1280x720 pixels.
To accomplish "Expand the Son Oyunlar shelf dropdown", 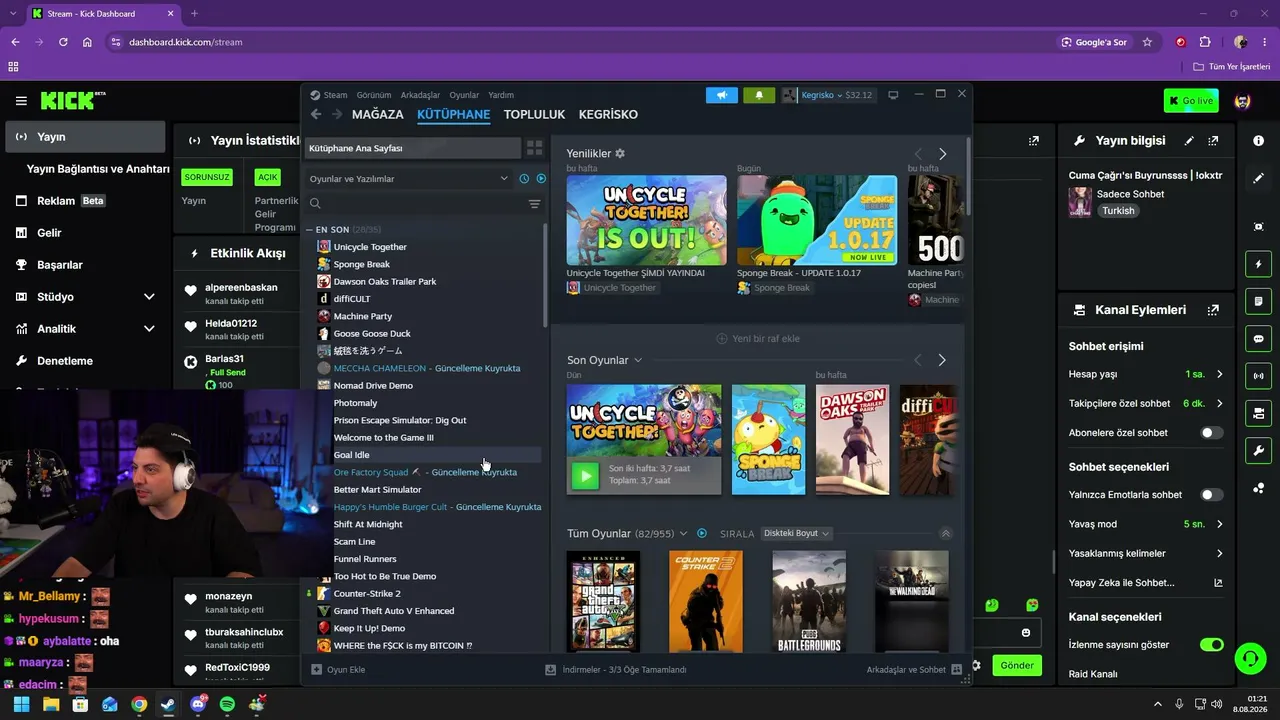I will pyautogui.click(x=638, y=360).
